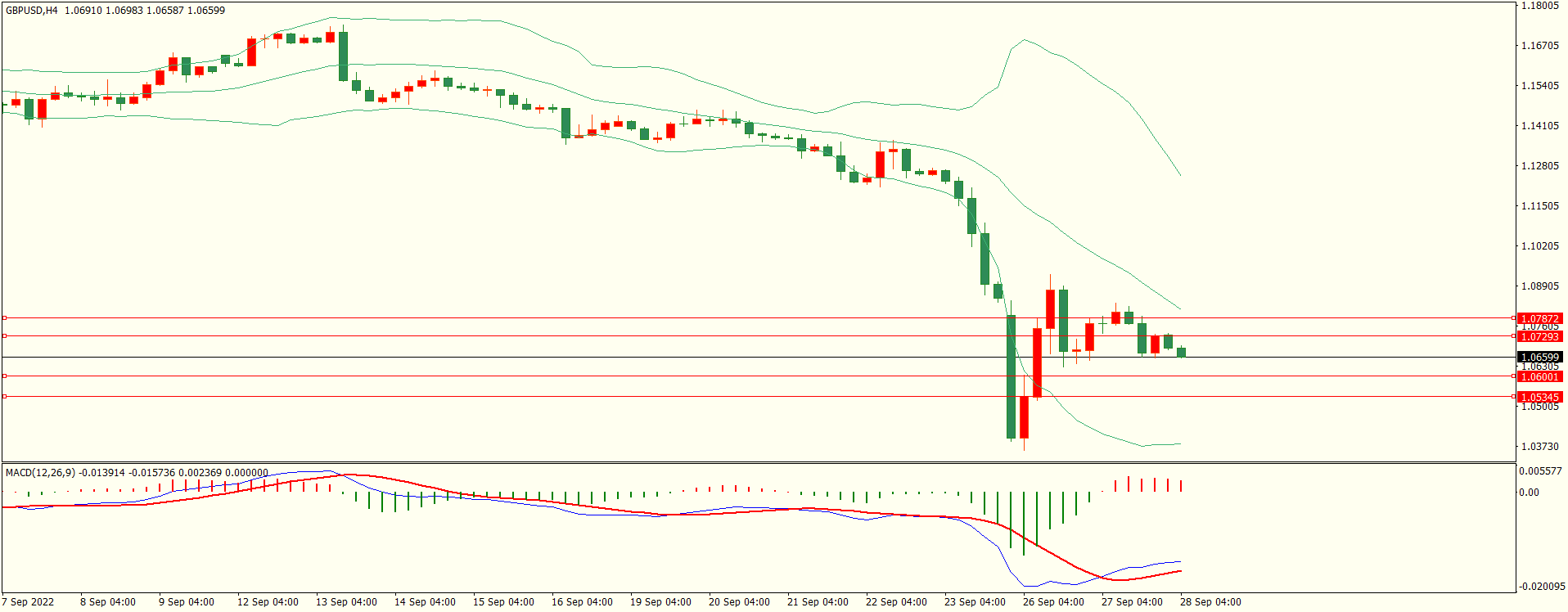This screenshot has height=612, width=1568.
Task: Click the 1.03730 price scale value
Action: tap(1539, 446)
